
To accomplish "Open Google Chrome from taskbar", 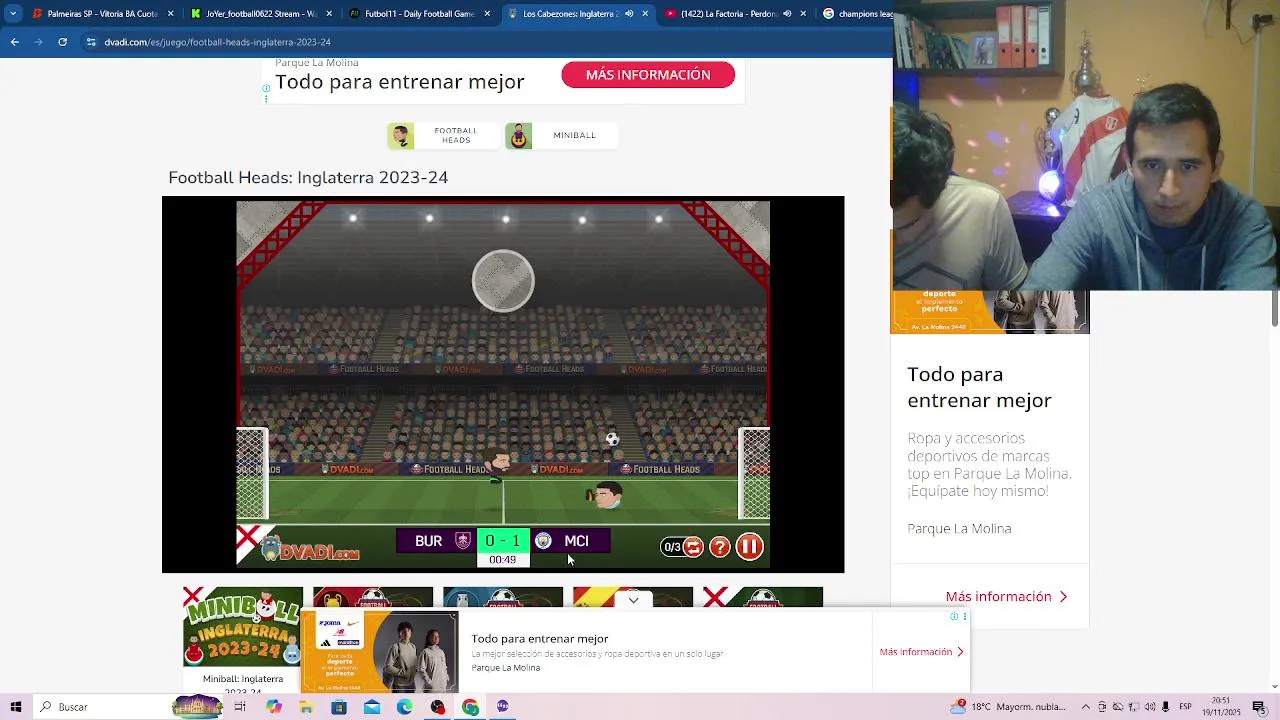I will click(x=470, y=707).
